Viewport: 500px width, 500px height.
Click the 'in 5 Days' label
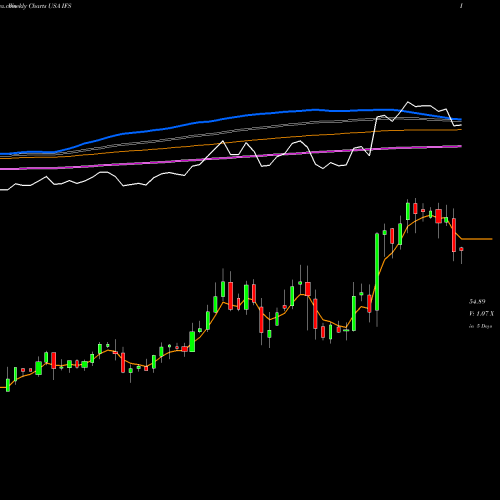tap(481, 326)
